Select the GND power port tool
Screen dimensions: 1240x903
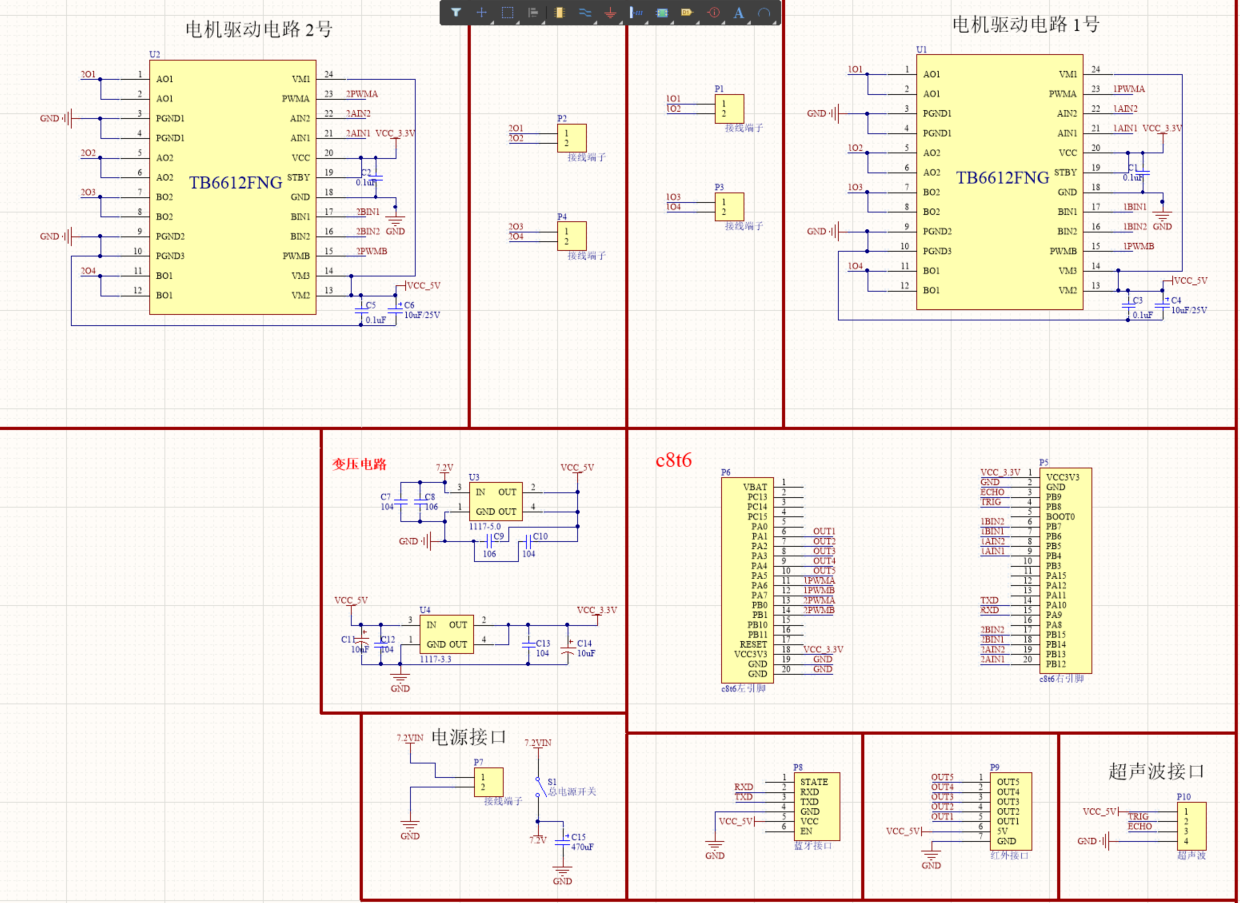[x=611, y=12]
